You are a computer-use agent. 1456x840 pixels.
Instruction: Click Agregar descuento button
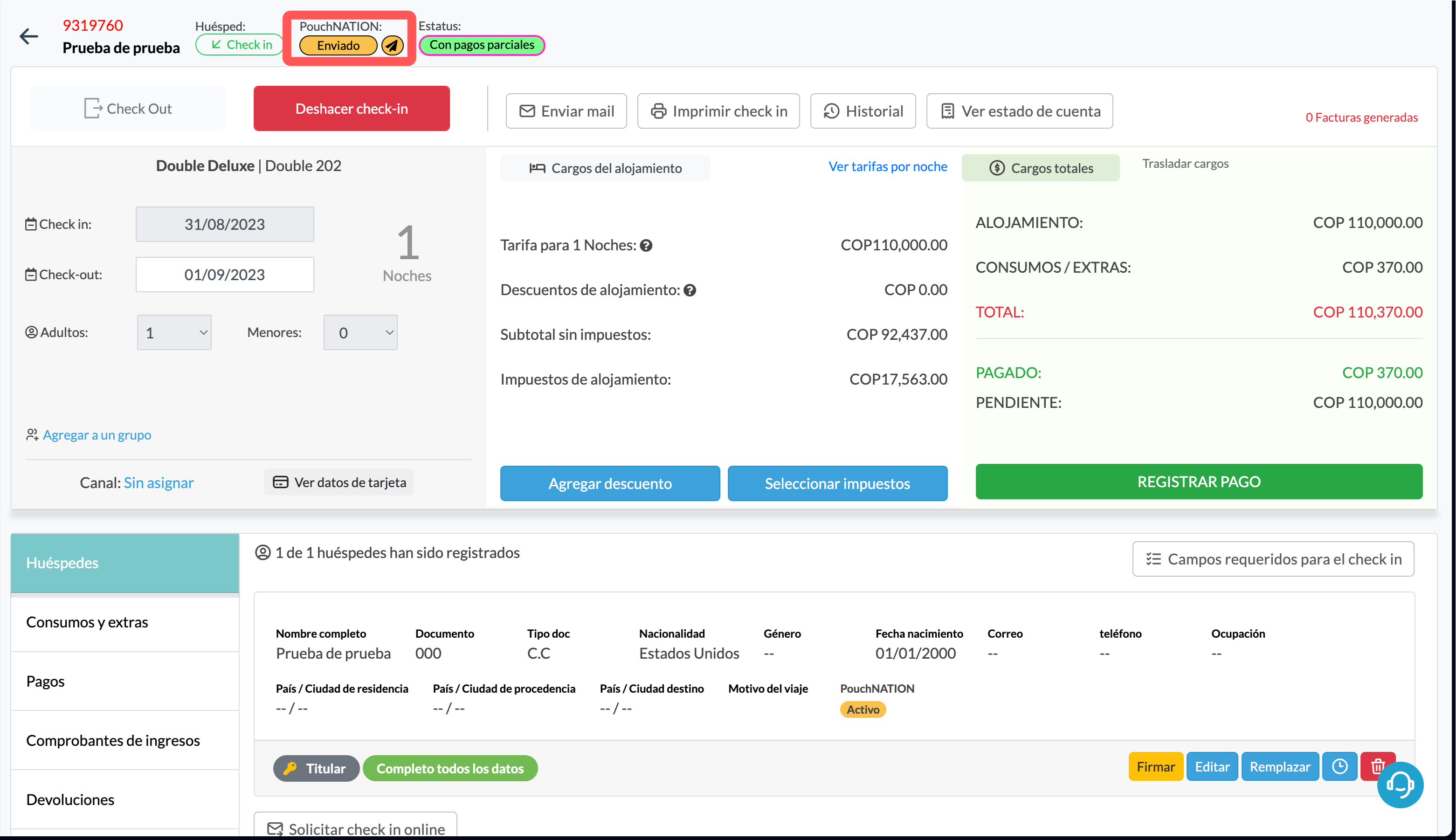(x=610, y=483)
